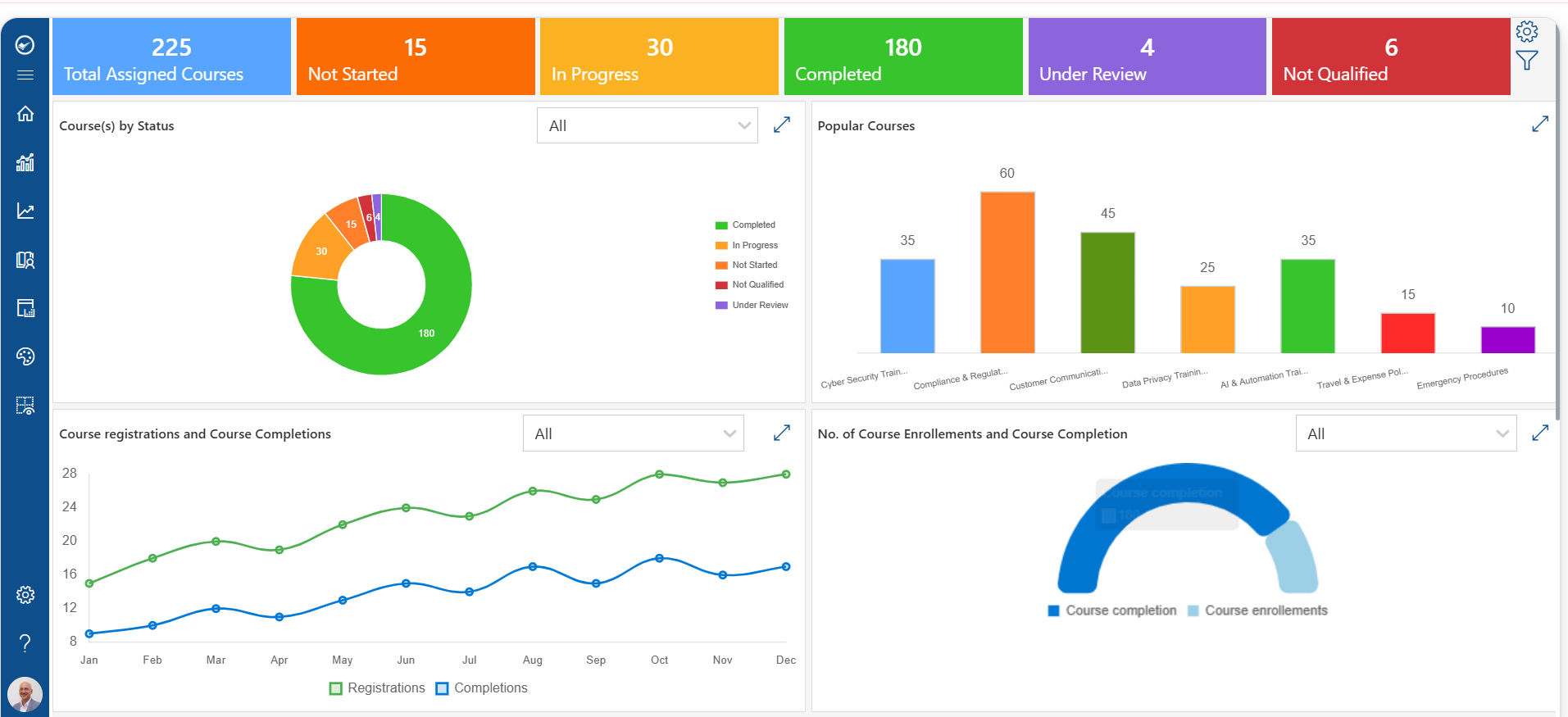This screenshot has height=717, width=1568.
Task: Go to Home via sidebar icon
Action: (25, 113)
